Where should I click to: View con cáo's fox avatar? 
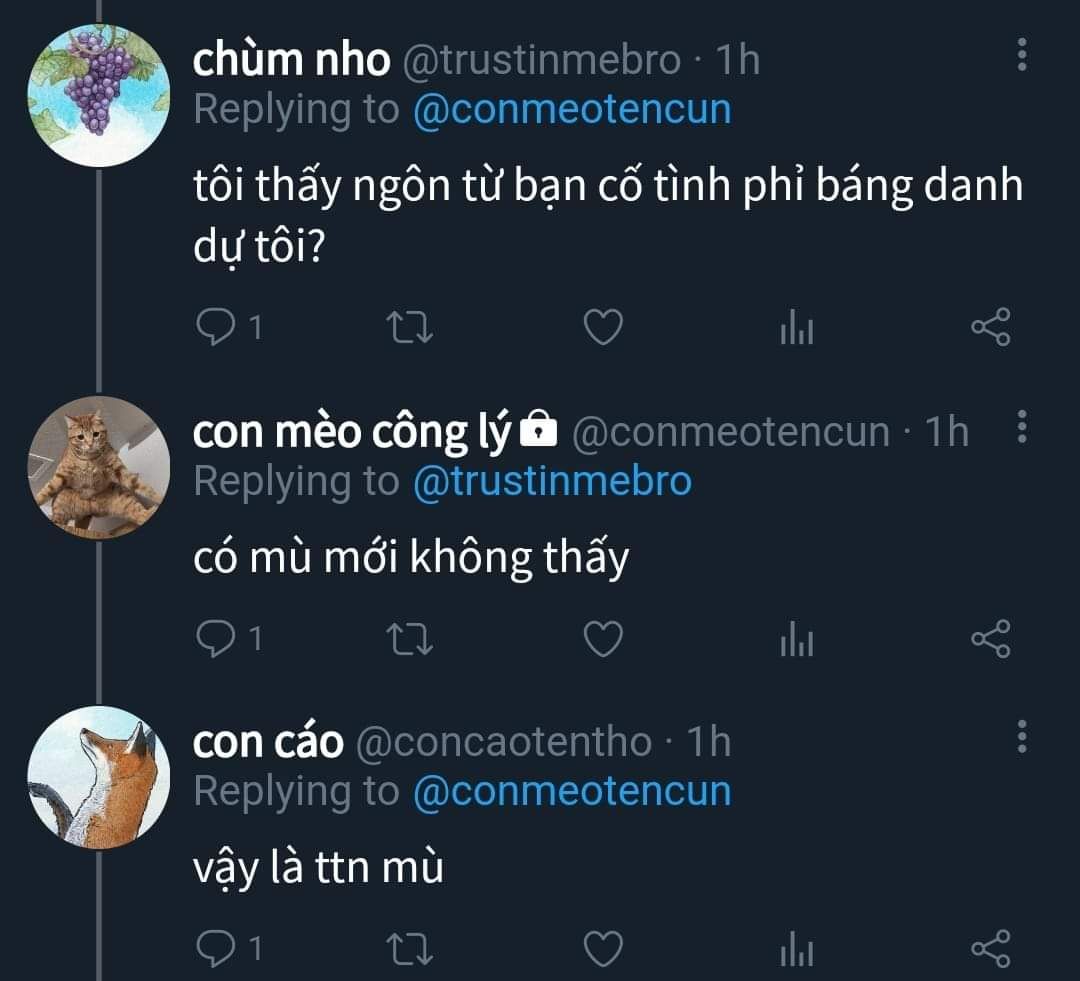tap(98, 777)
